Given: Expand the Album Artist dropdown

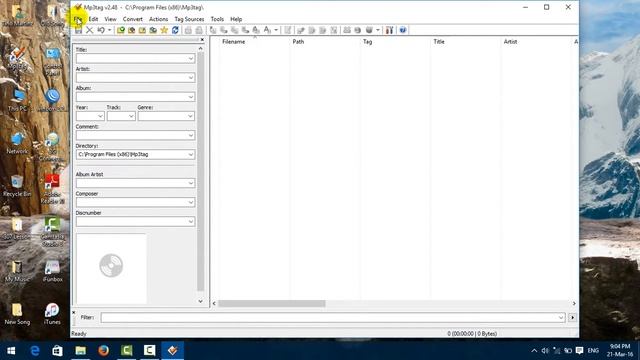Looking at the screenshot, I should 191,183.
